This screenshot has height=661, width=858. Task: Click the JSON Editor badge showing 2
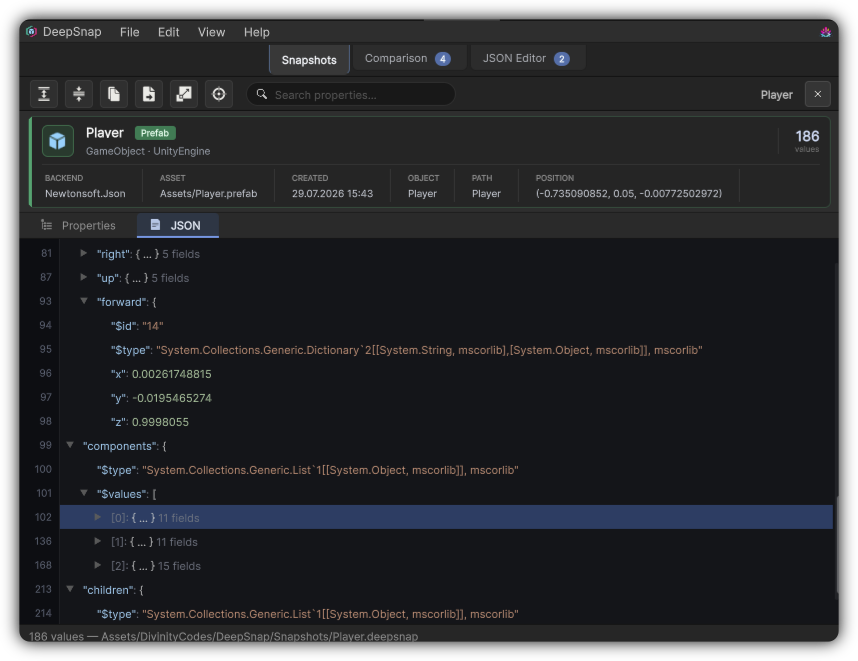561,59
